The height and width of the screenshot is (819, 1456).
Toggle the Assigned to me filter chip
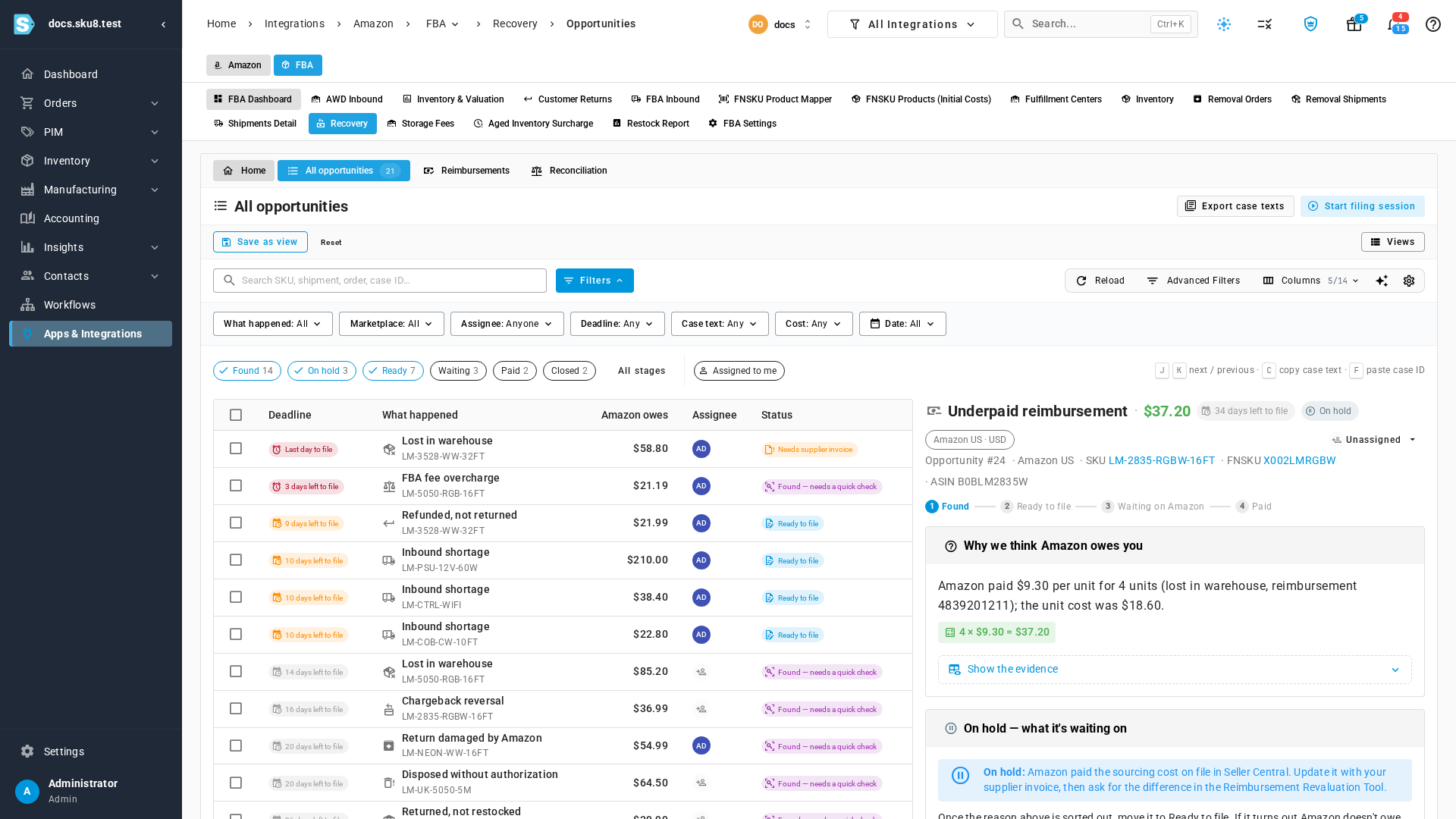pos(739,371)
